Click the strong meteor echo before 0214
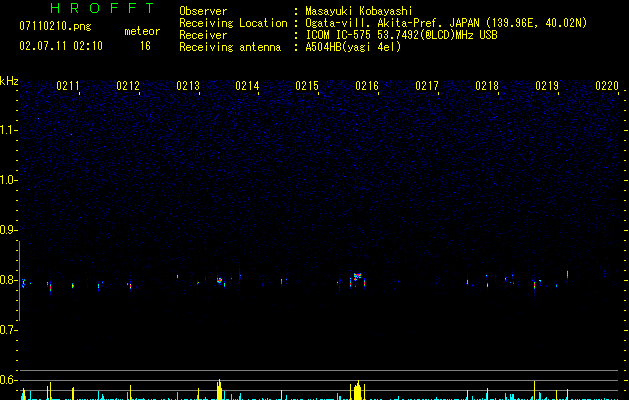Screen dimensions: 629x400 219,280
